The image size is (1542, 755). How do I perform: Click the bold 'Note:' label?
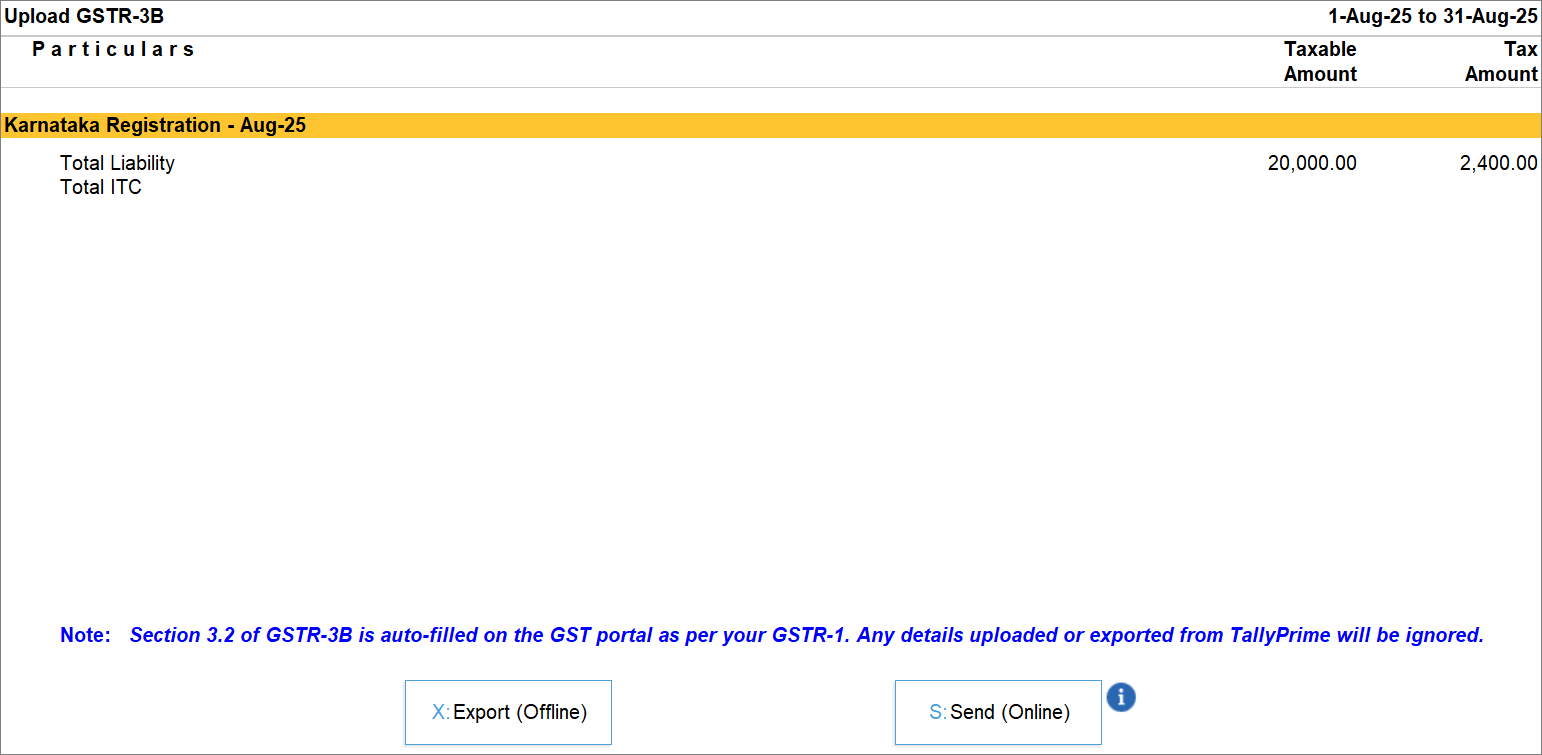click(85, 635)
